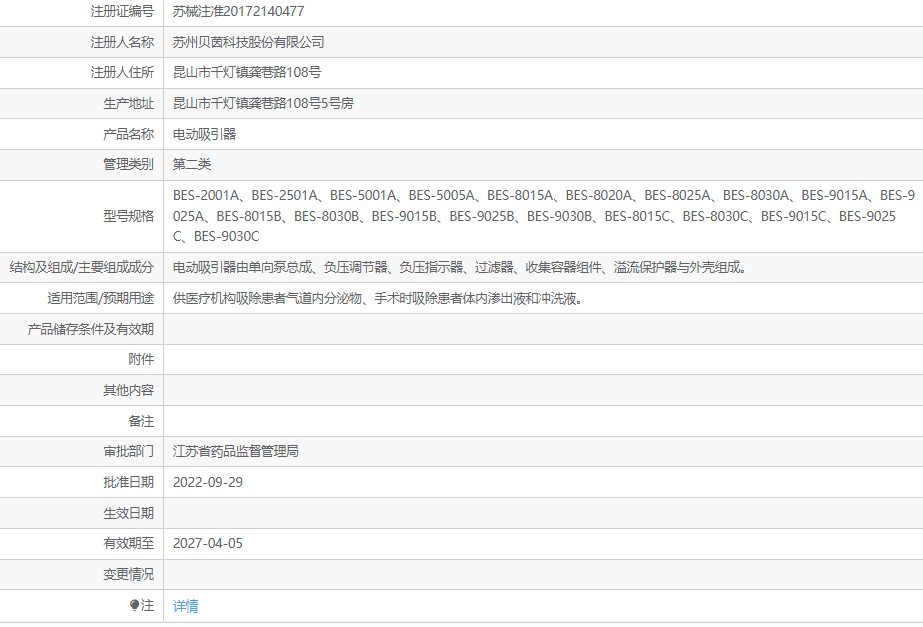Click the 注册人住所 label
923x627 pixels.
click(122, 72)
